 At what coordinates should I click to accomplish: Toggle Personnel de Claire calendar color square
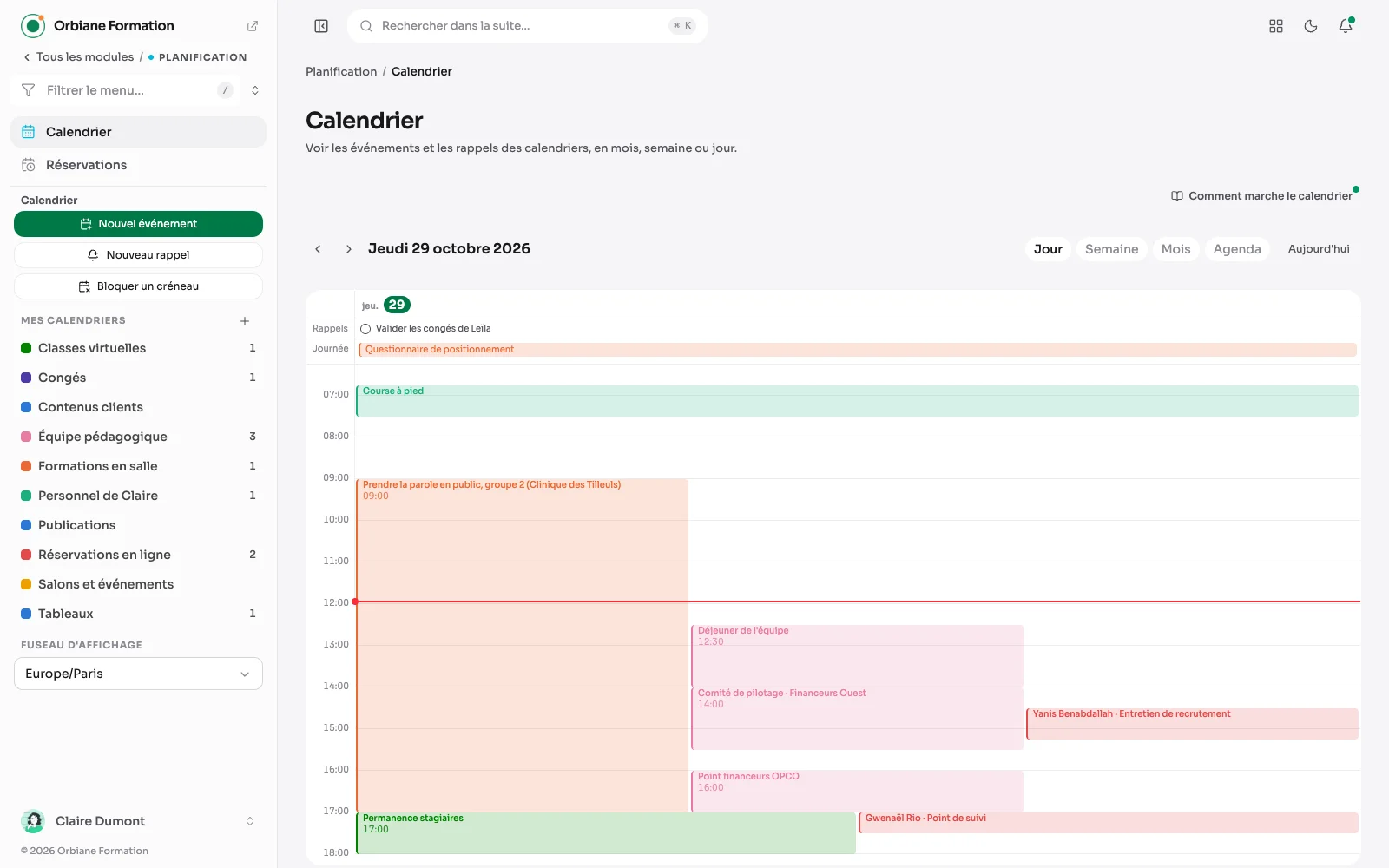point(26,496)
